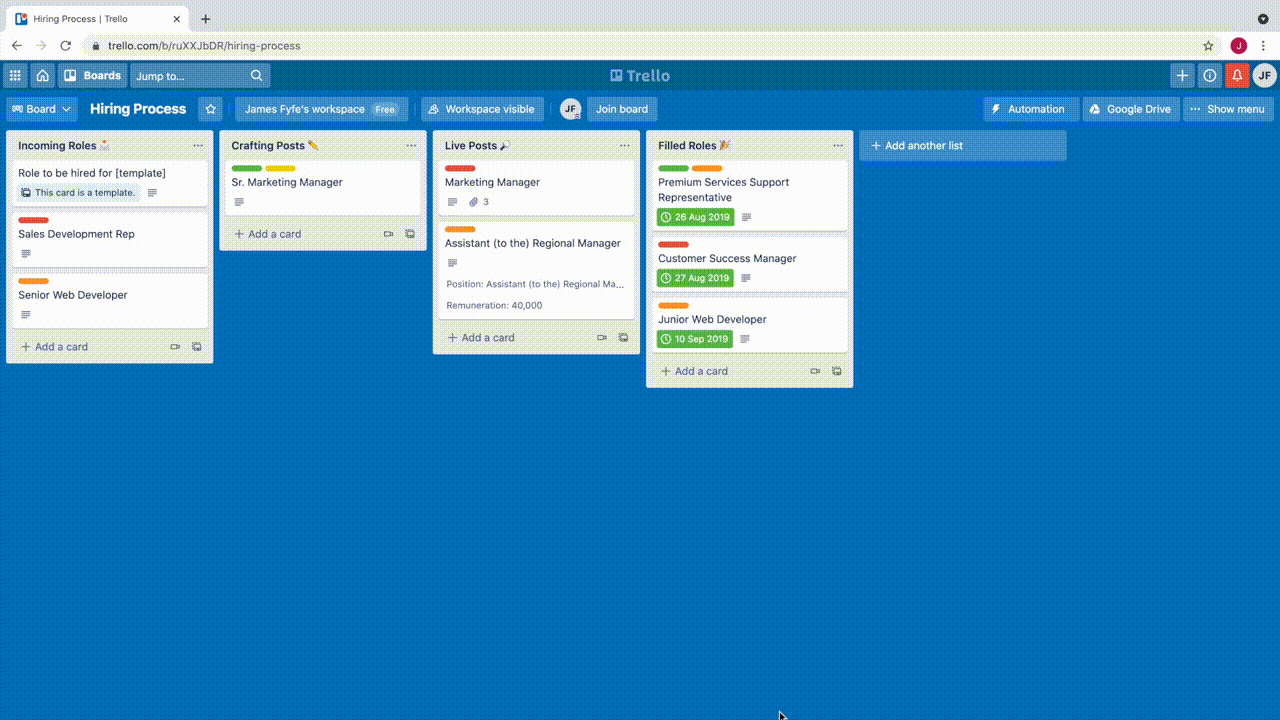Change Workspace visible setting

coord(482,109)
